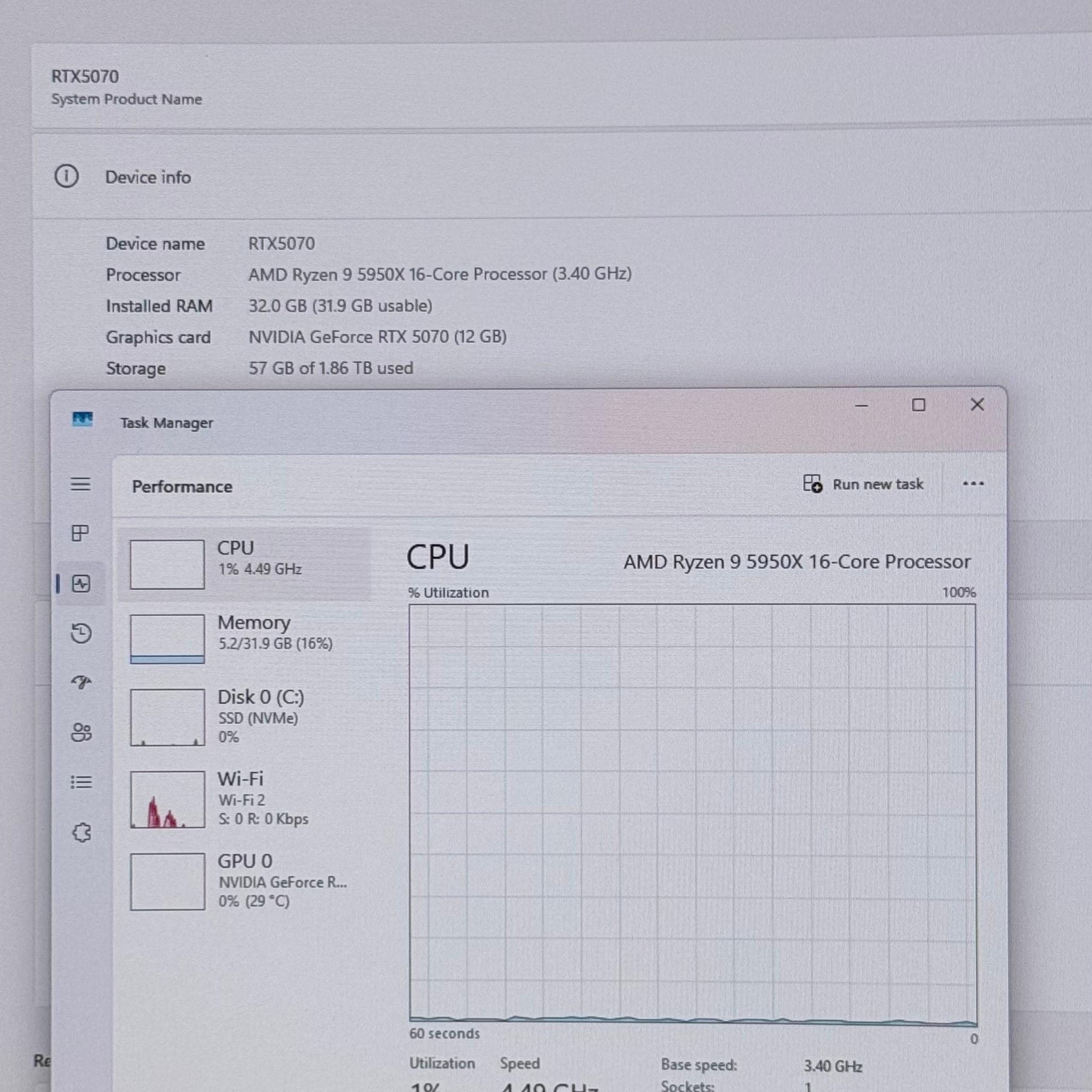The height and width of the screenshot is (1092, 1092).
Task: Click the 'System Product Name' text
Action: pyautogui.click(x=126, y=99)
